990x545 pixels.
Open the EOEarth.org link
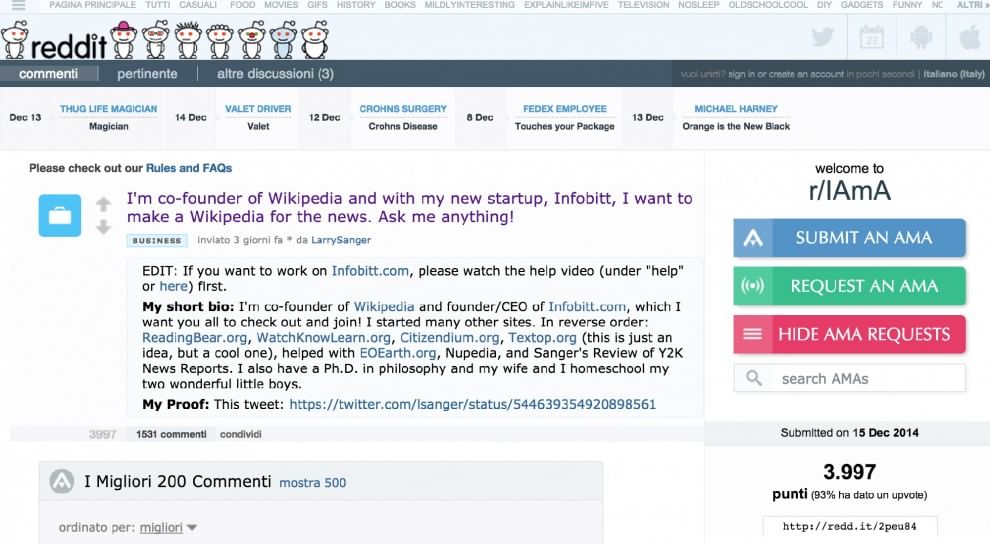(398, 353)
